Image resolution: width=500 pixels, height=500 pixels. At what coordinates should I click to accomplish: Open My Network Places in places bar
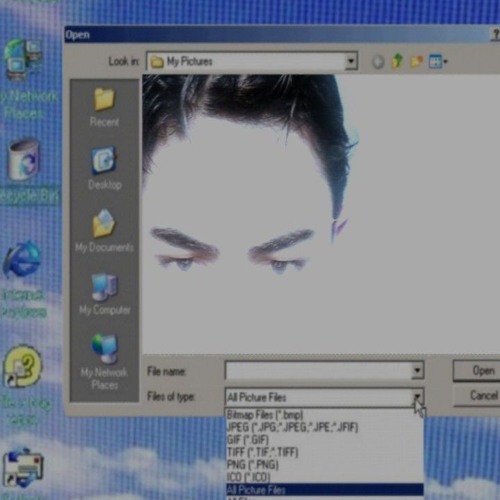(104, 362)
